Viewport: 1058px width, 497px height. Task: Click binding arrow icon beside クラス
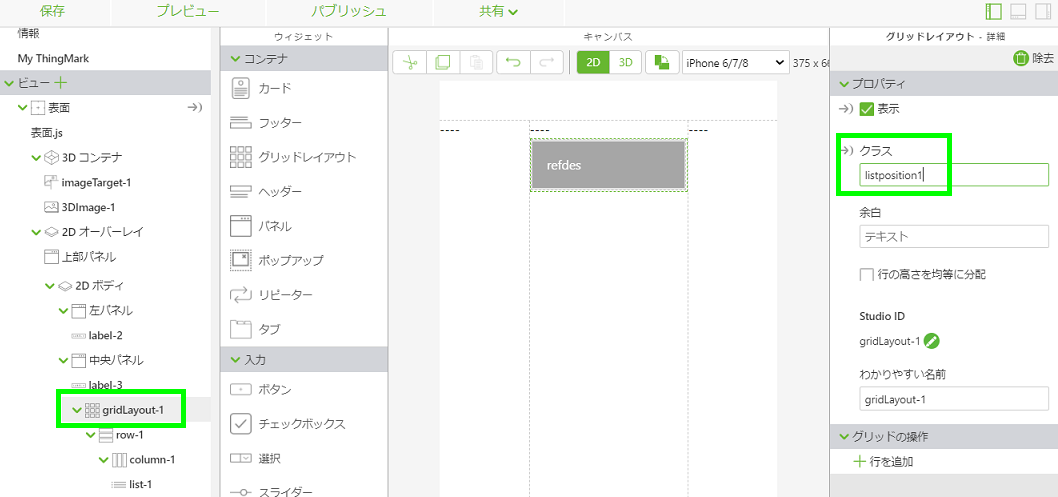tap(846, 150)
